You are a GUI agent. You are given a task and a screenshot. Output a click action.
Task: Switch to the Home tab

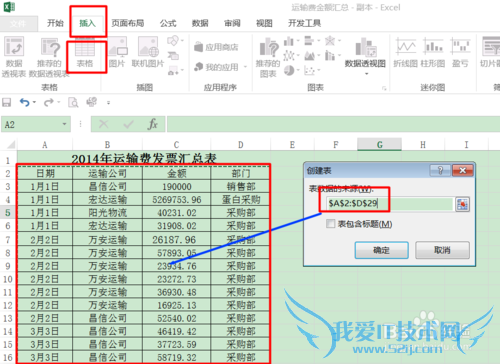(x=55, y=23)
